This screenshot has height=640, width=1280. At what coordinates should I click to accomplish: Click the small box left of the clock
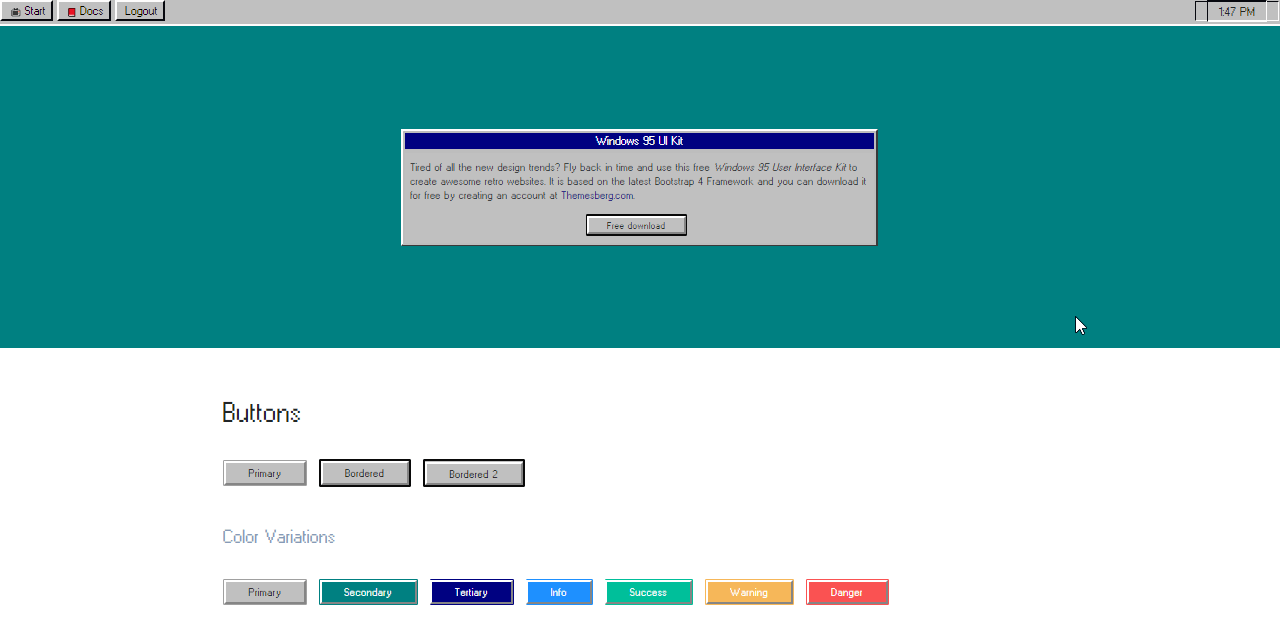[x=1201, y=11]
